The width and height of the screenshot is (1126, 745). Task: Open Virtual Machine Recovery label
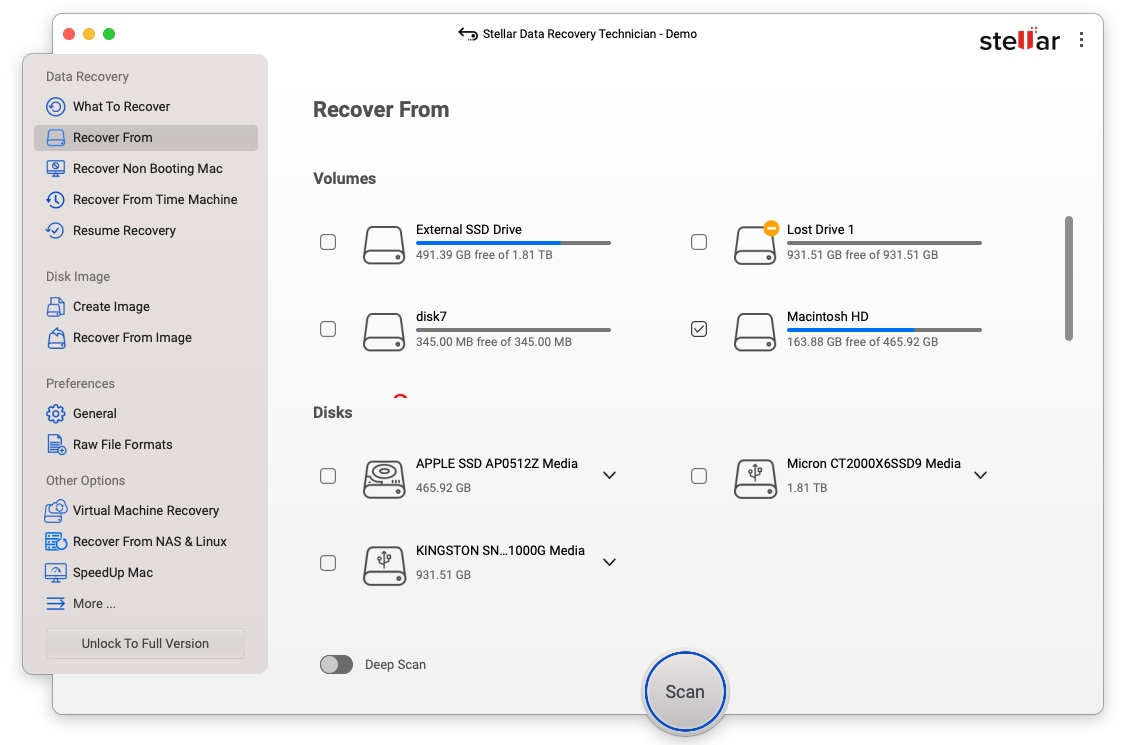146,511
